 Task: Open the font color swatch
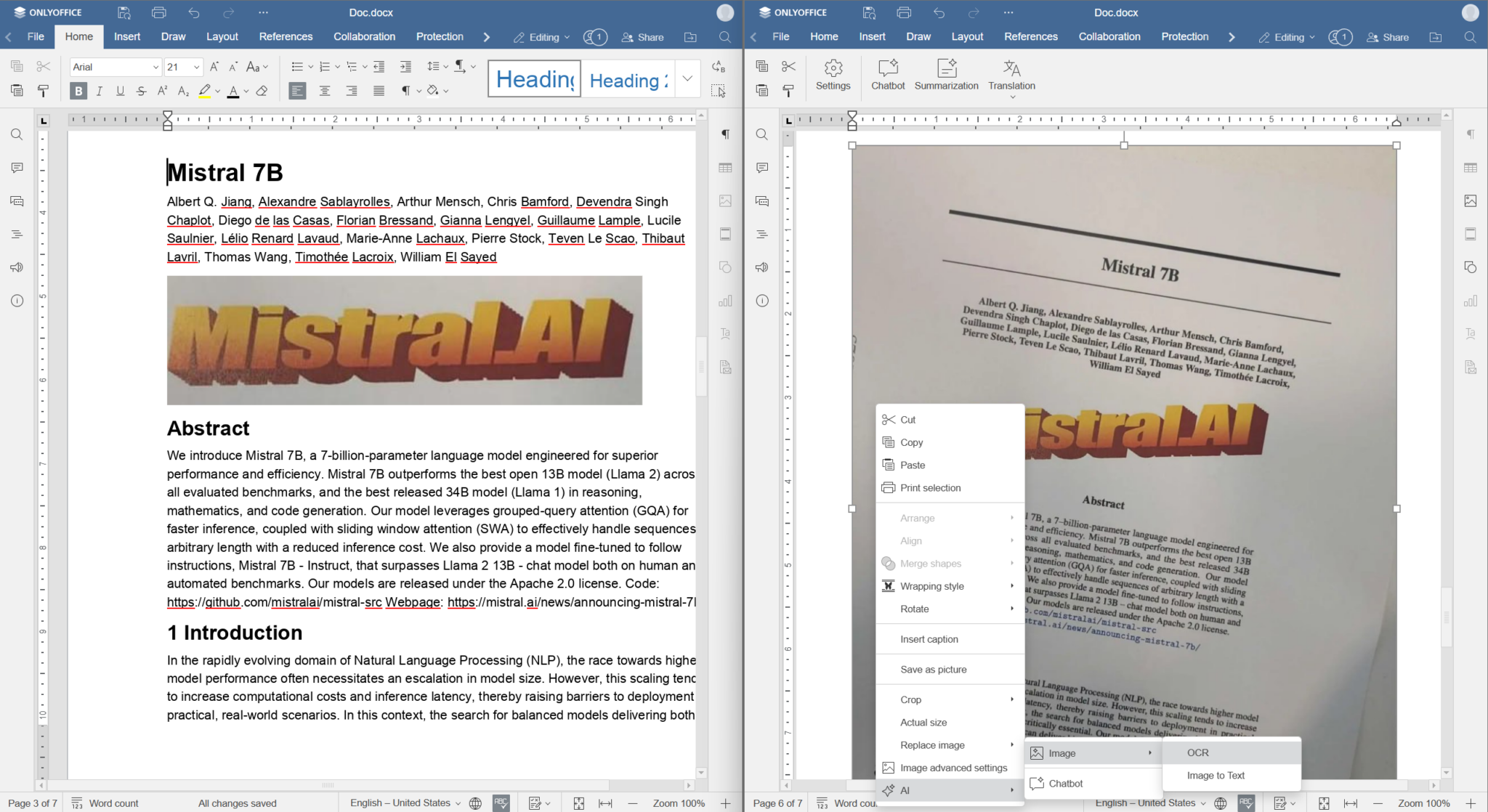tap(245, 90)
